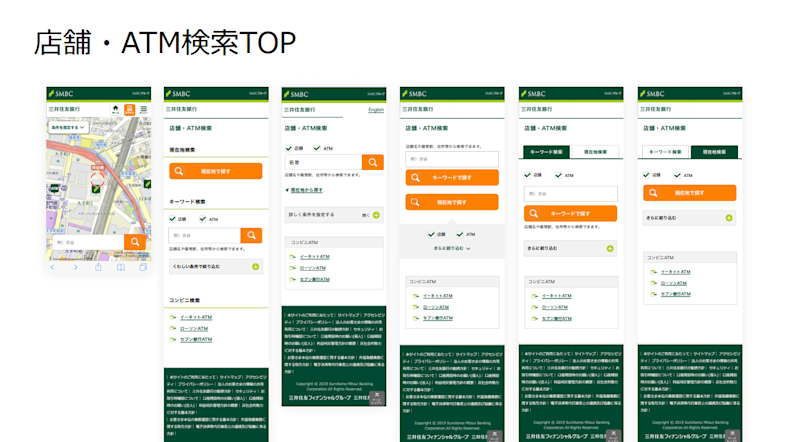
Task: Open Safari bookmarks icon below the map
Action: click(x=121, y=267)
